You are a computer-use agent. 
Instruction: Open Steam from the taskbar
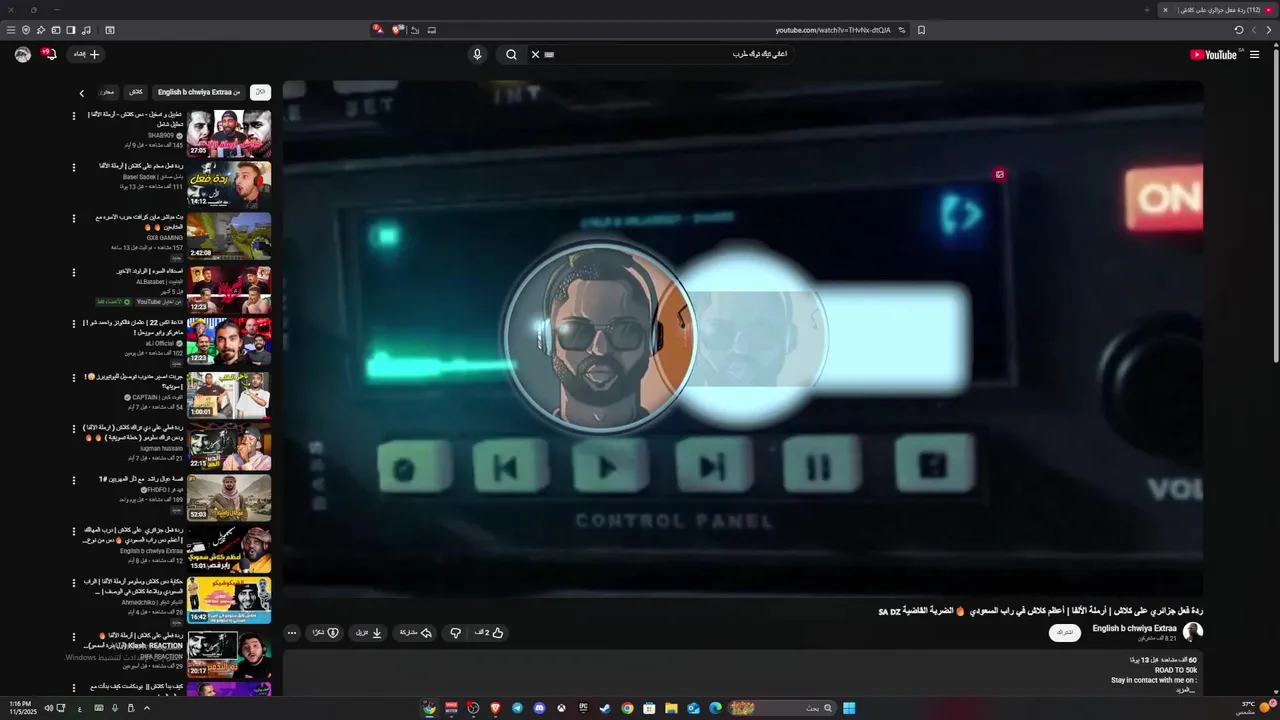coord(605,708)
